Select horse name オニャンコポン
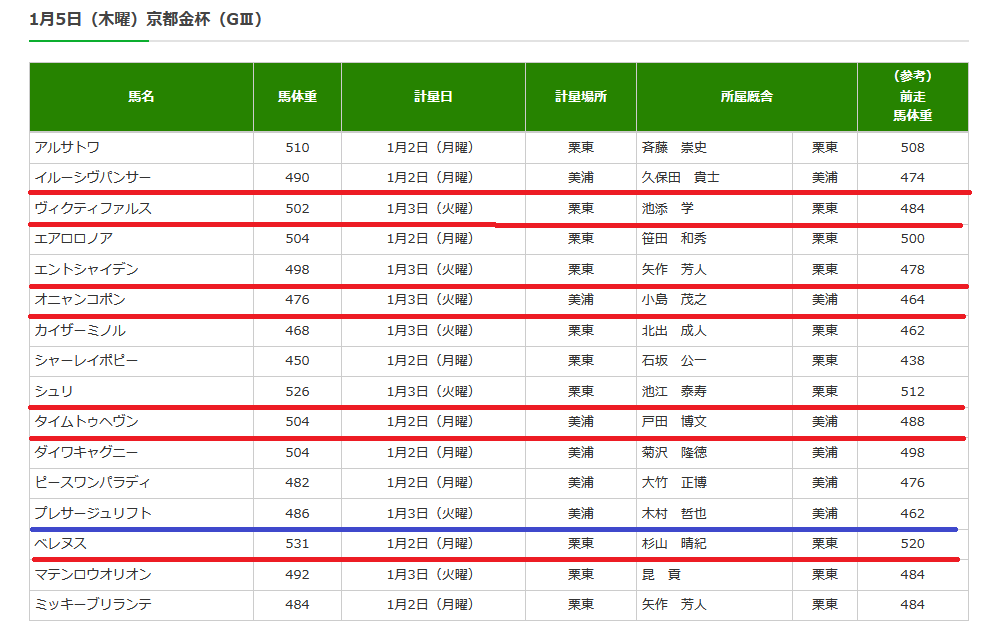Viewport: 992px width, 635px height. pyautogui.click(x=80, y=299)
